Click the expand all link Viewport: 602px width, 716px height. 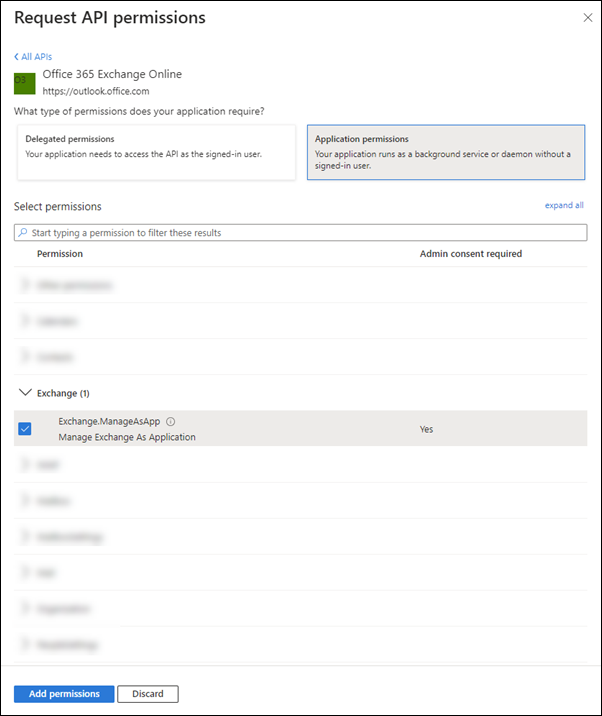pos(564,205)
